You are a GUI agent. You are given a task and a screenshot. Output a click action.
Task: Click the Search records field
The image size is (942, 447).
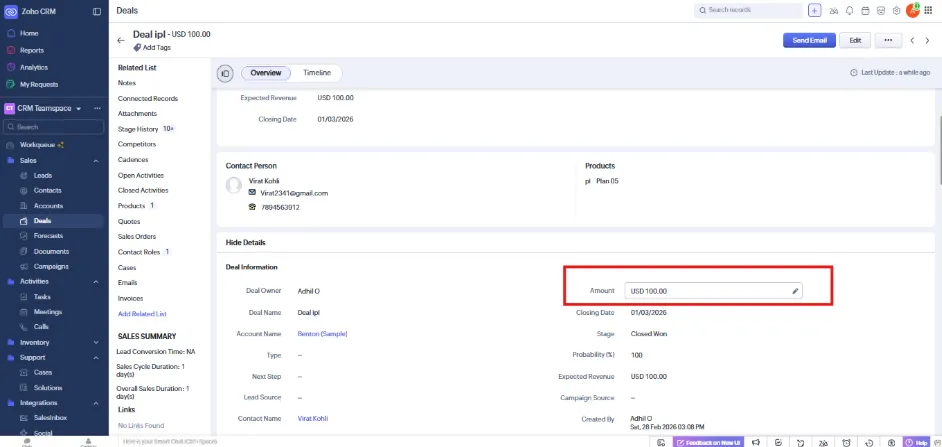pos(748,10)
